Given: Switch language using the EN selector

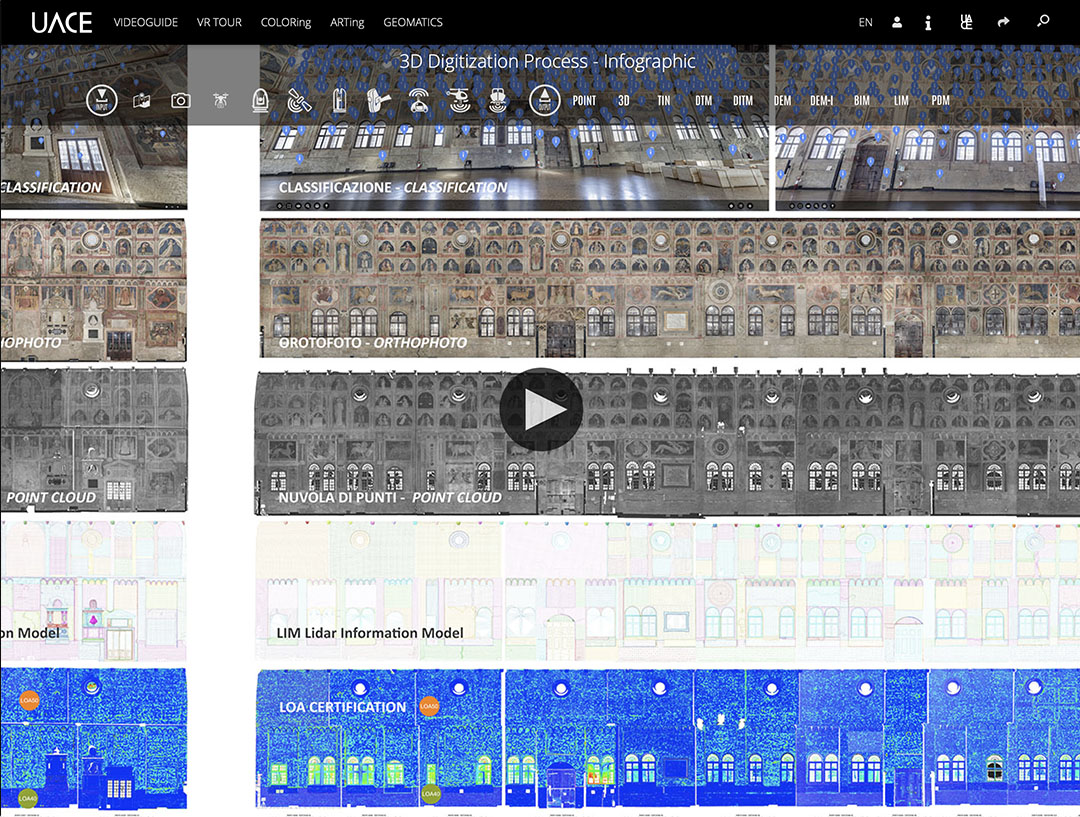Looking at the screenshot, I should pos(865,22).
